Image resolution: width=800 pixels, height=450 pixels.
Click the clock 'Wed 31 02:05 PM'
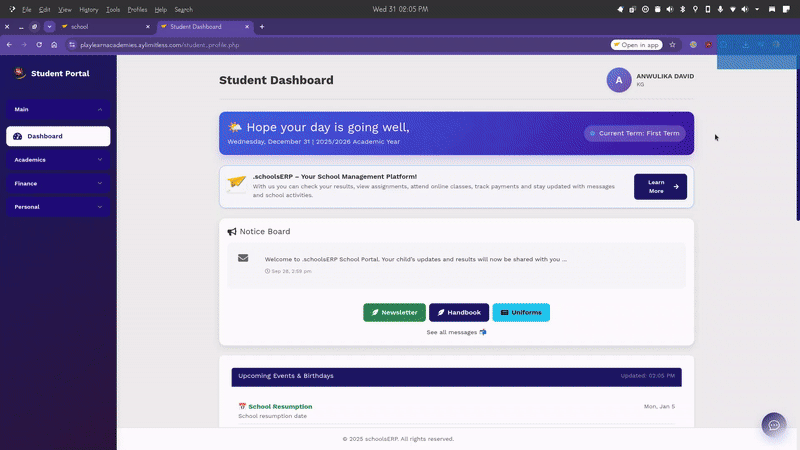[400, 9]
